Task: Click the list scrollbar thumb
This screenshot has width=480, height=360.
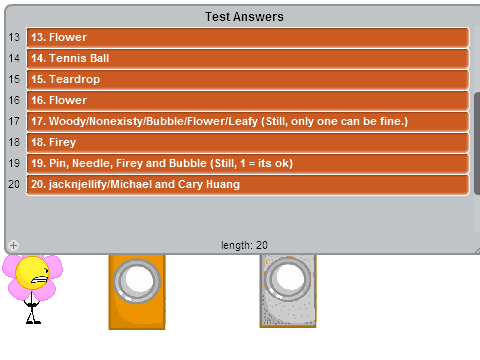Action: click(477, 143)
